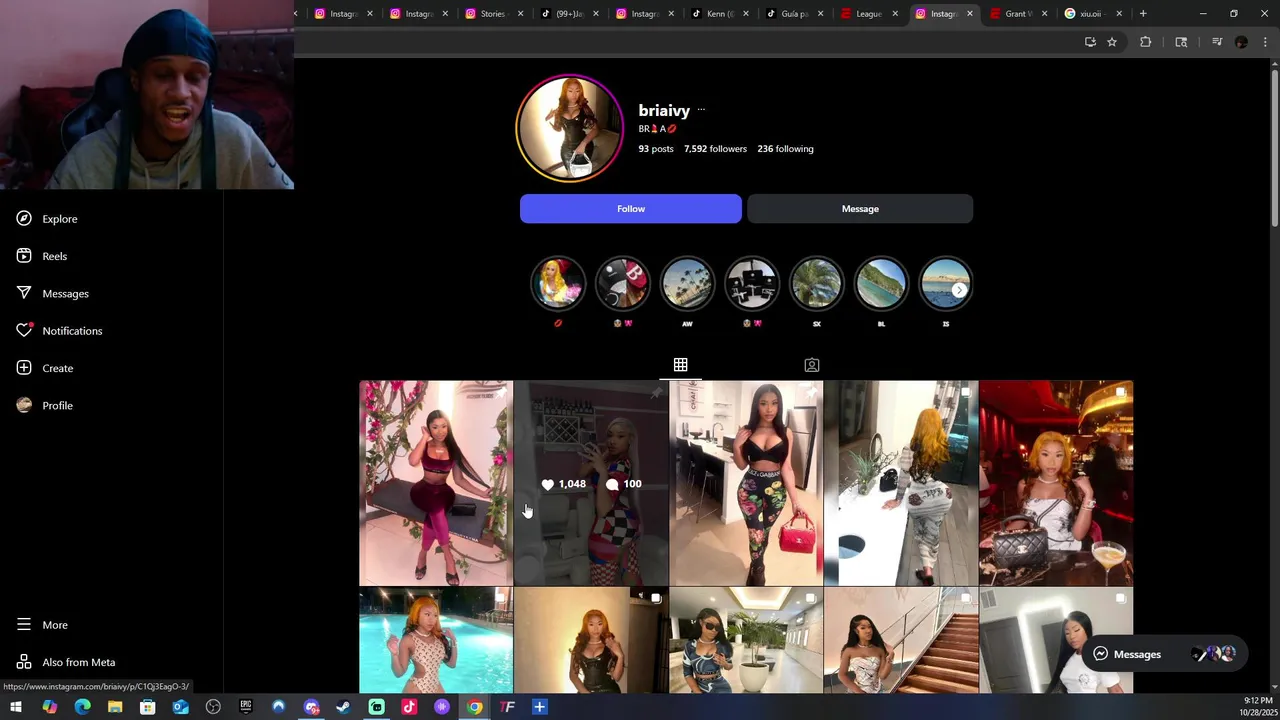Open Chrome three-dot menu
Image resolution: width=1280 pixels, height=720 pixels.
[1266, 42]
